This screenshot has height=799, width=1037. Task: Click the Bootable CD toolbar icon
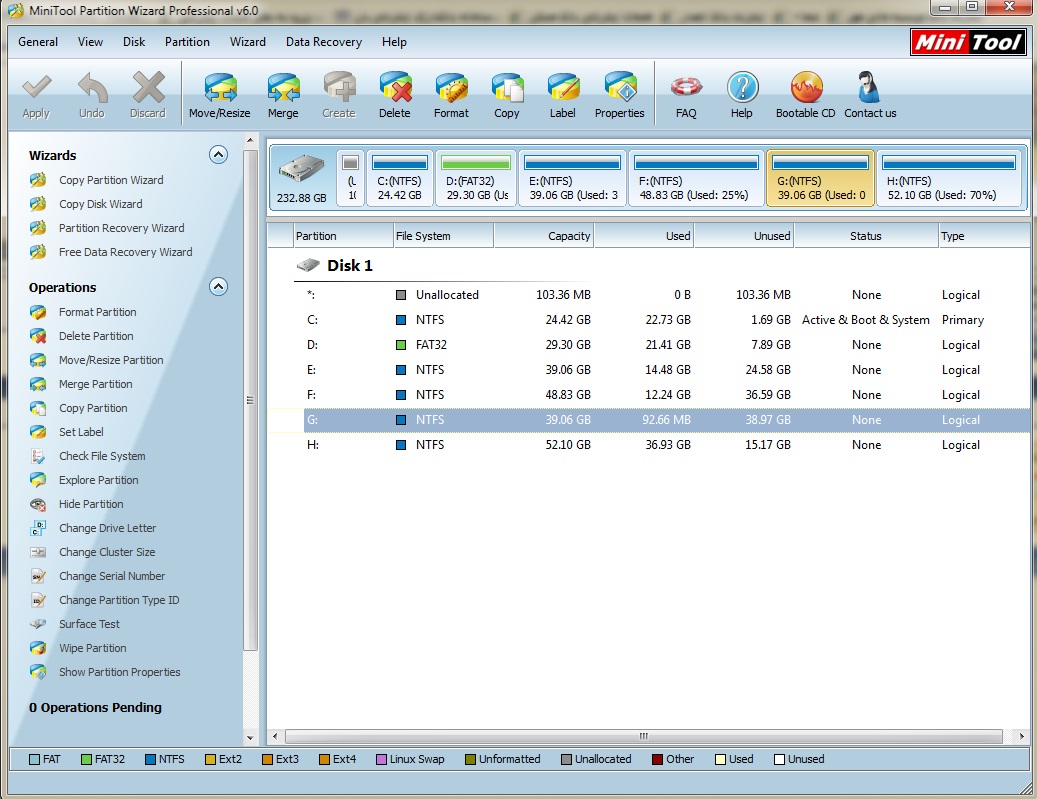(x=806, y=88)
